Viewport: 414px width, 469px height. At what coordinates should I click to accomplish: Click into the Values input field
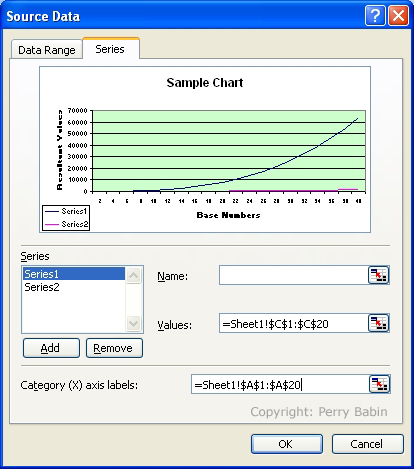click(294, 323)
